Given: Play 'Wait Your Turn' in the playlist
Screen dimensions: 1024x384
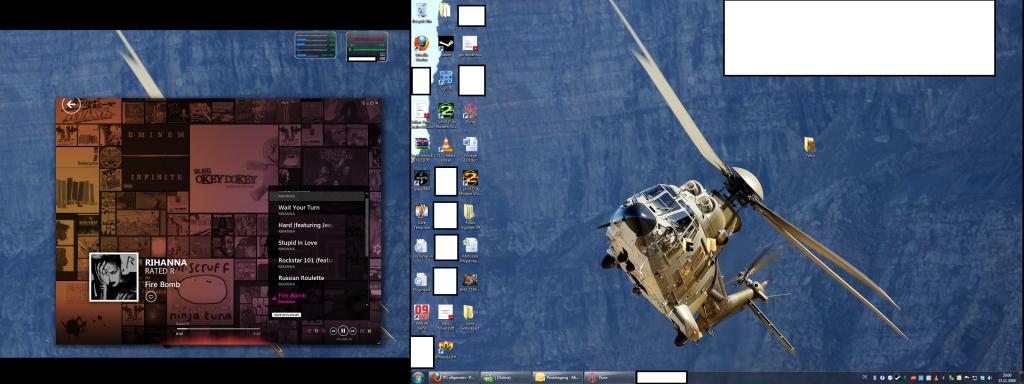Looking at the screenshot, I should tap(316, 209).
